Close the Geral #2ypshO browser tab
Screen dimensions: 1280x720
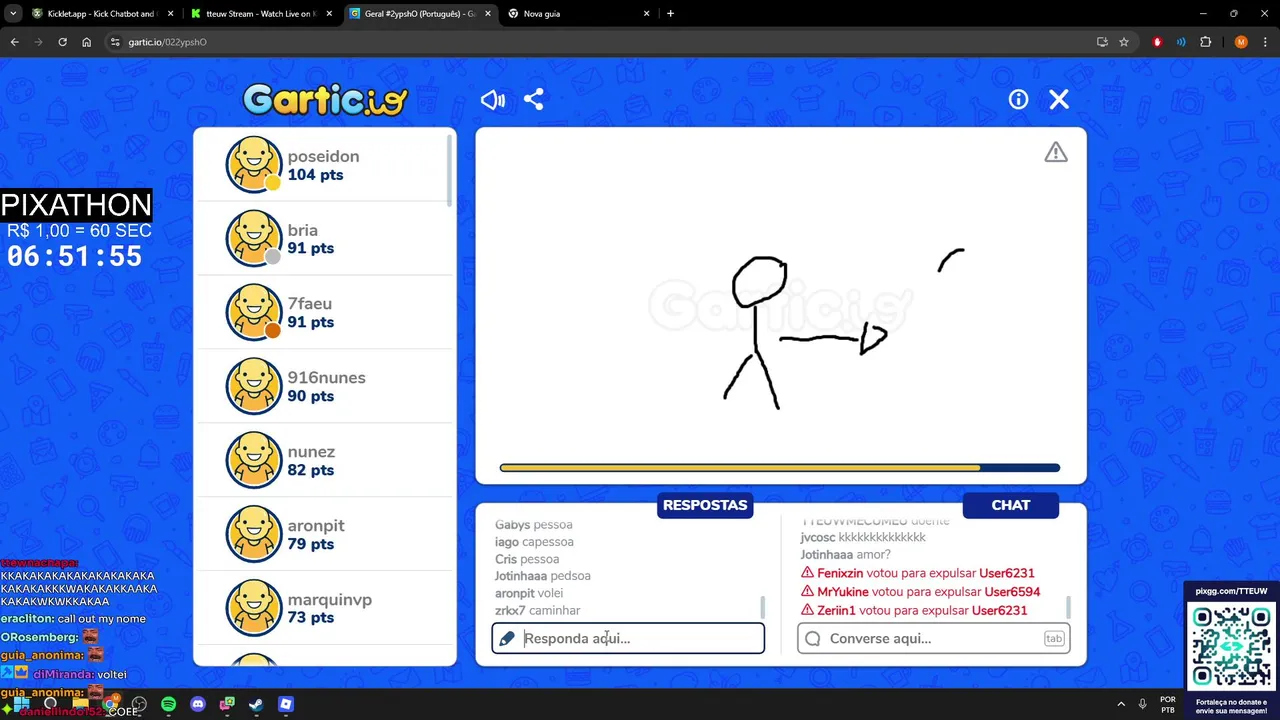click(487, 14)
